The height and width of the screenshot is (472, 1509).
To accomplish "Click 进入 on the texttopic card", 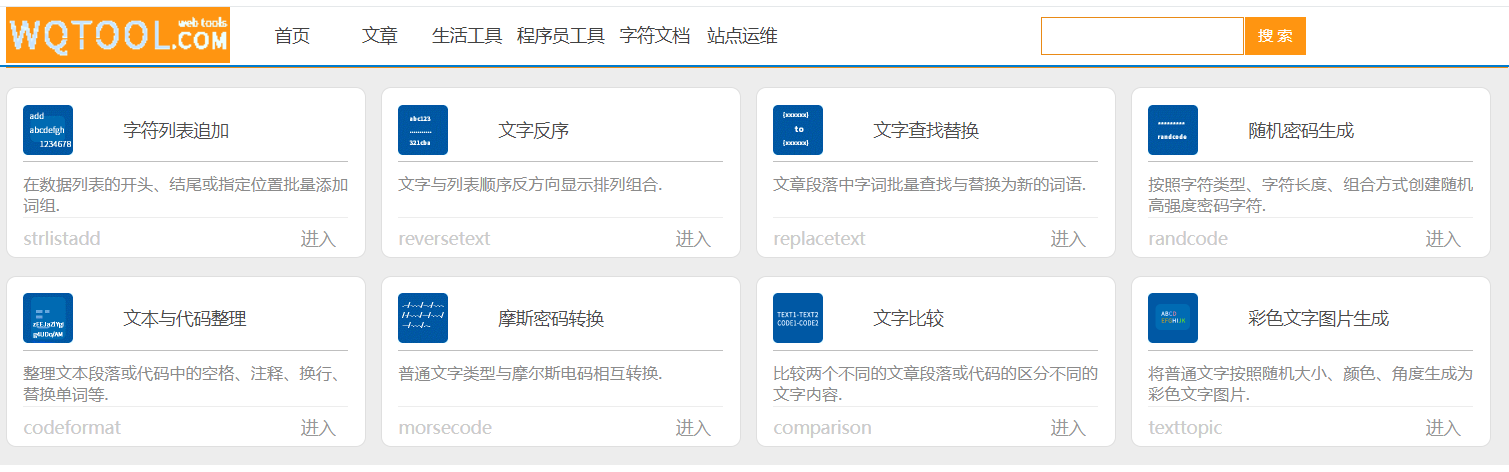I will 1443,428.
